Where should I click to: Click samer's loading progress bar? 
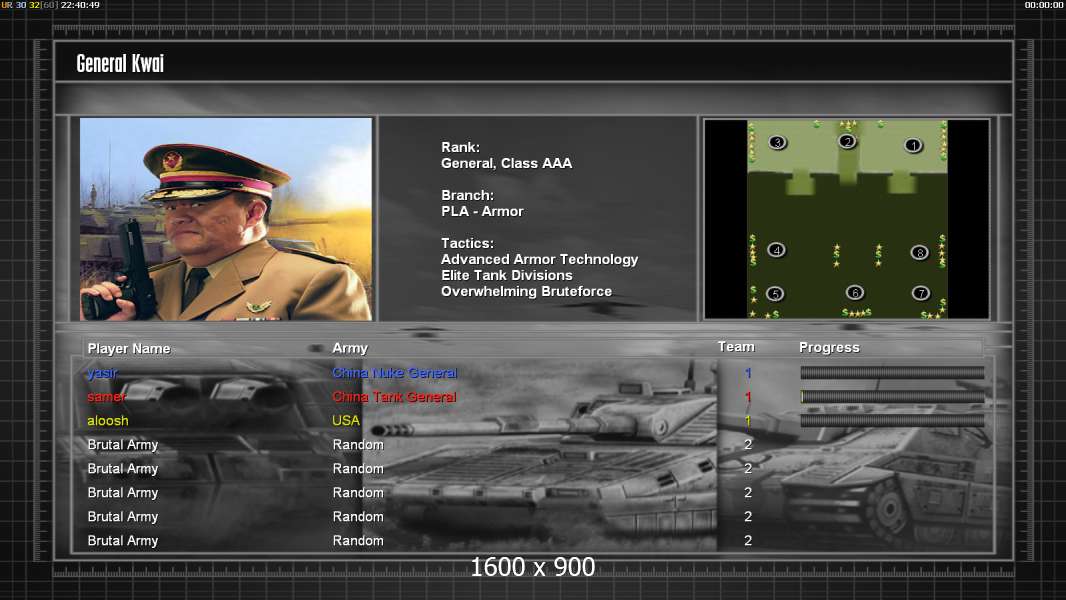[x=892, y=397]
